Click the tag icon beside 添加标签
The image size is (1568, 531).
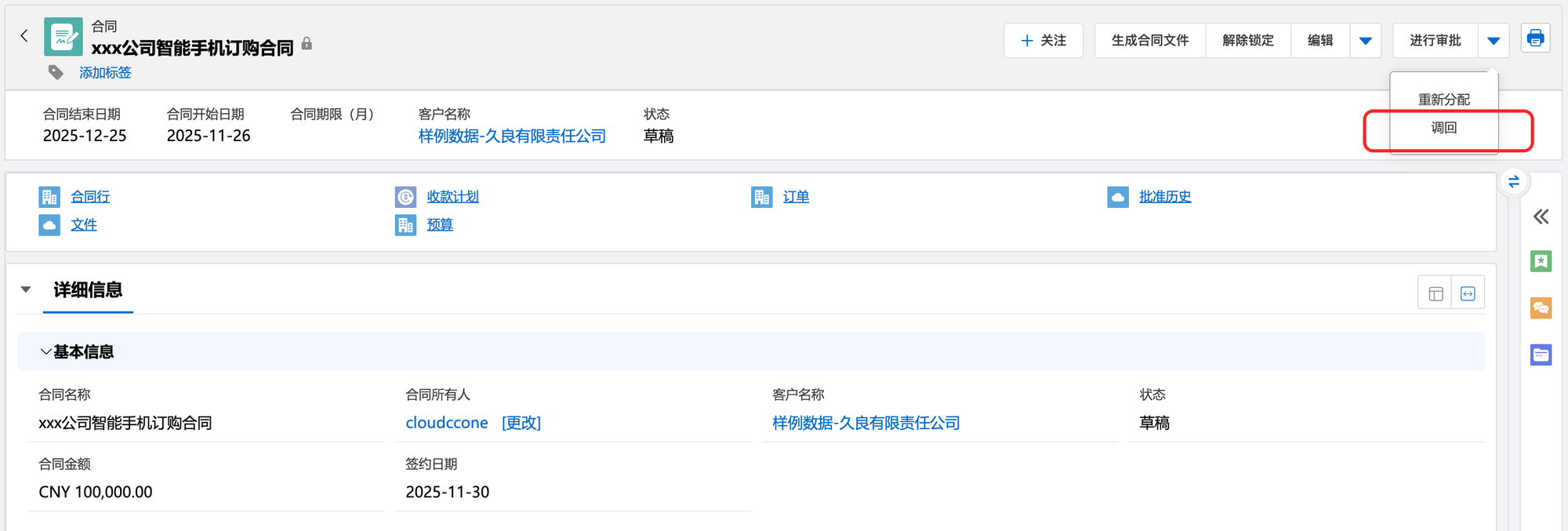56,72
